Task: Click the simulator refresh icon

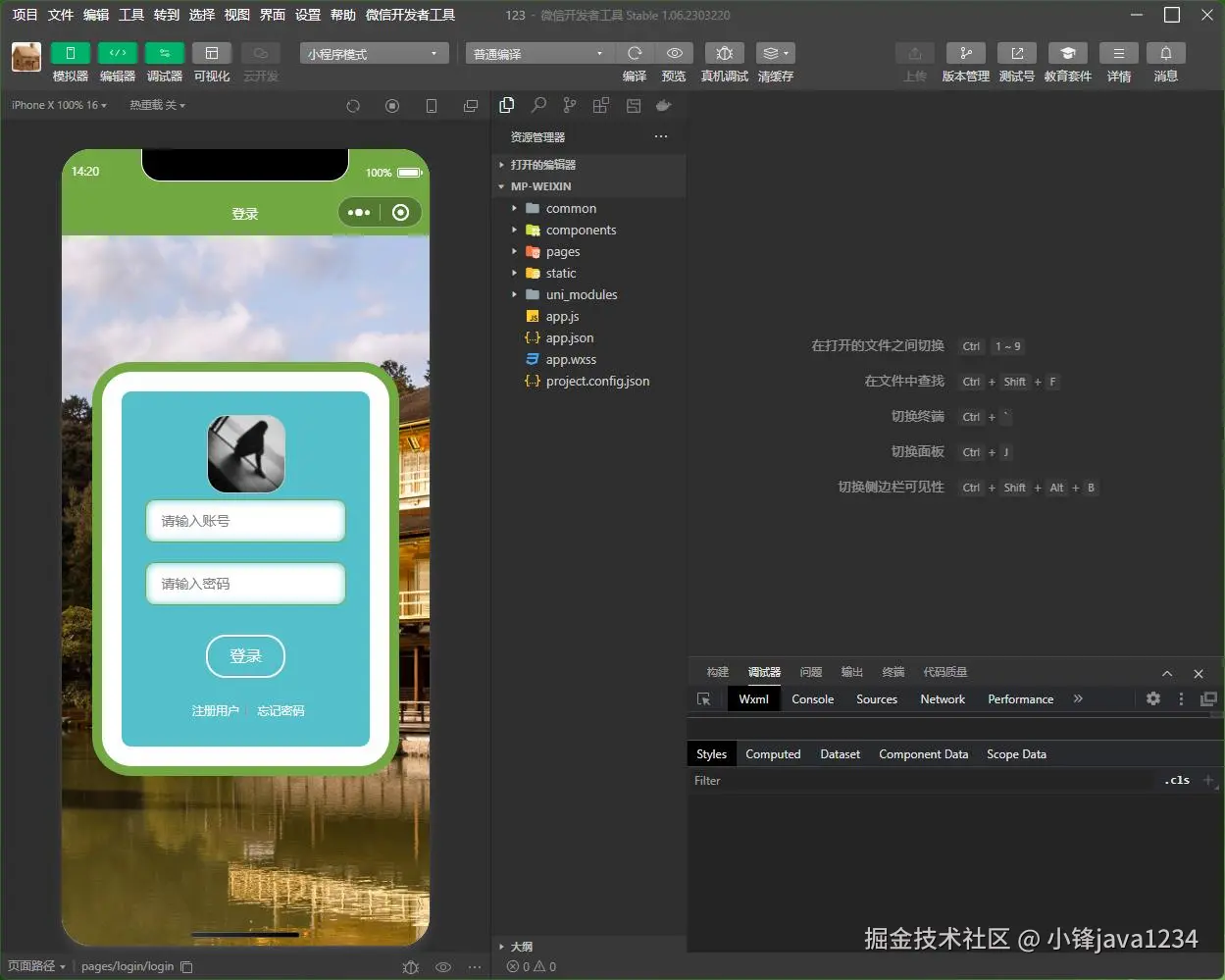Action: 353,106
